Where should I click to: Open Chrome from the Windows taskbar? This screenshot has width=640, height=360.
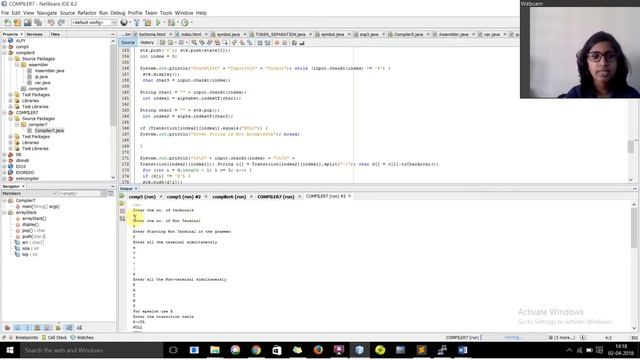click(x=256, y=350)
